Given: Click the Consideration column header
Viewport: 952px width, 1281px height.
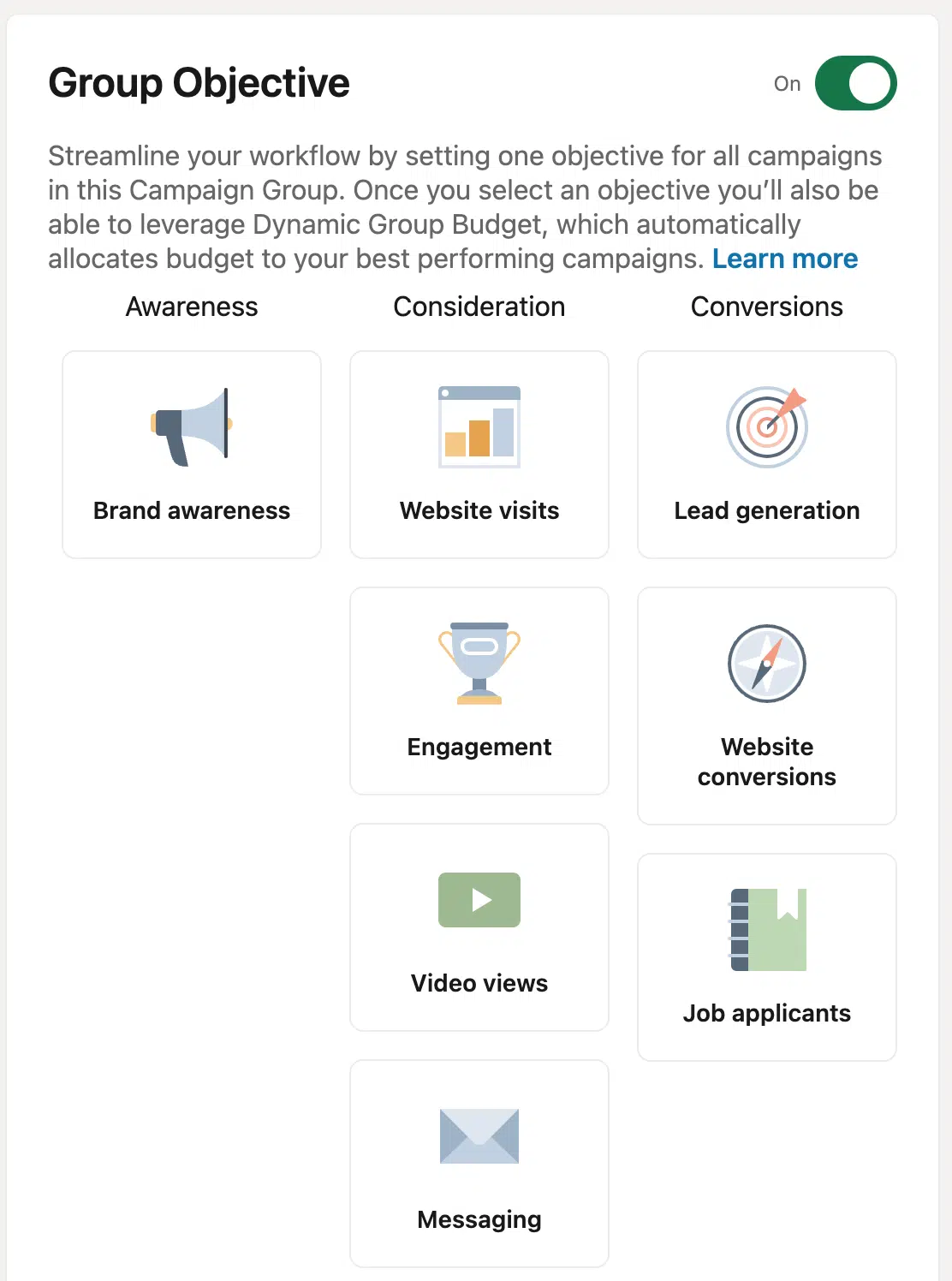Looking at the screenshot, I should pos(479,306).
